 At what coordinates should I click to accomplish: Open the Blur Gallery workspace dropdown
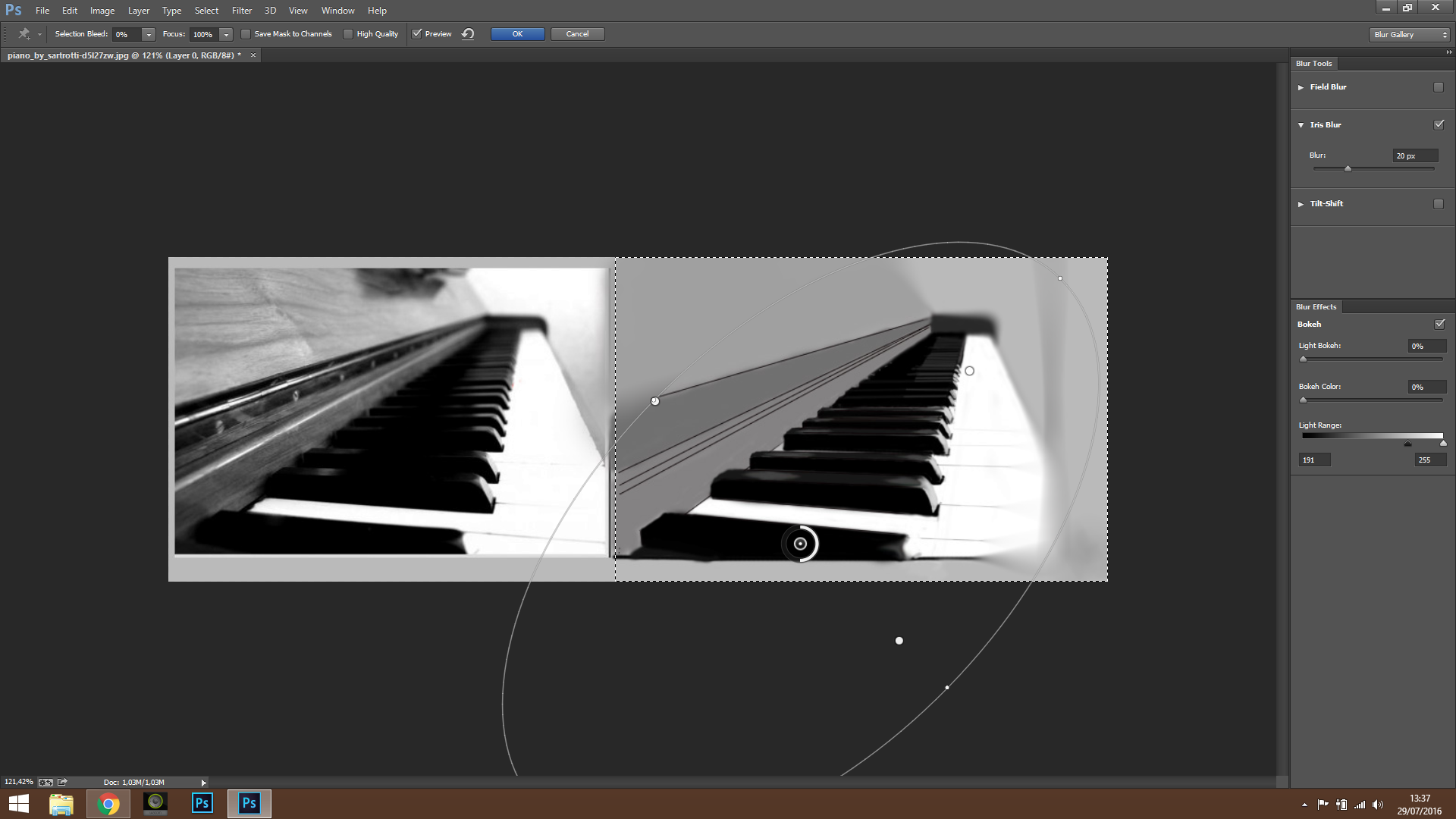1410,34
